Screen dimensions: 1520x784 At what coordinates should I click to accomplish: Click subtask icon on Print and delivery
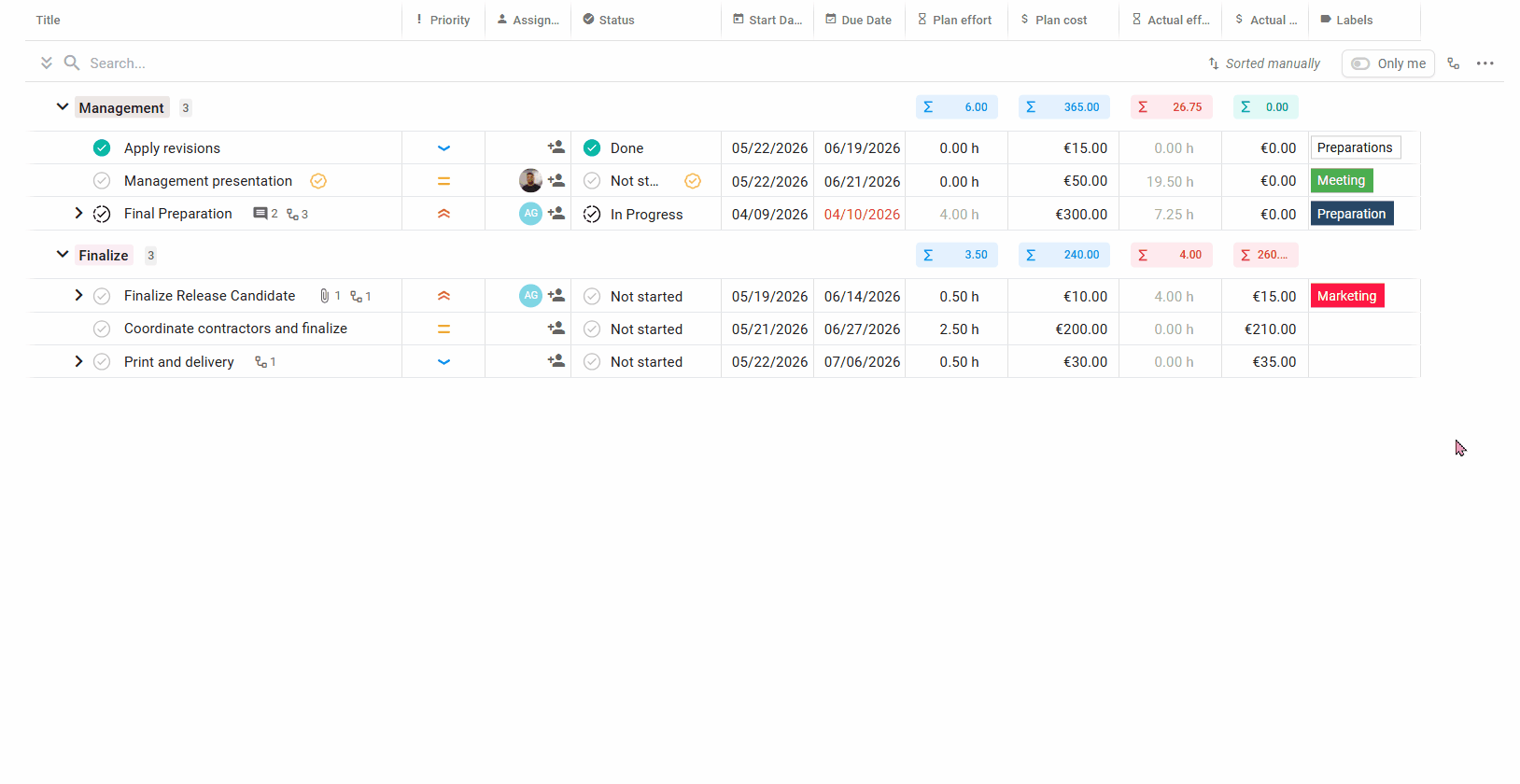[260, 362]
